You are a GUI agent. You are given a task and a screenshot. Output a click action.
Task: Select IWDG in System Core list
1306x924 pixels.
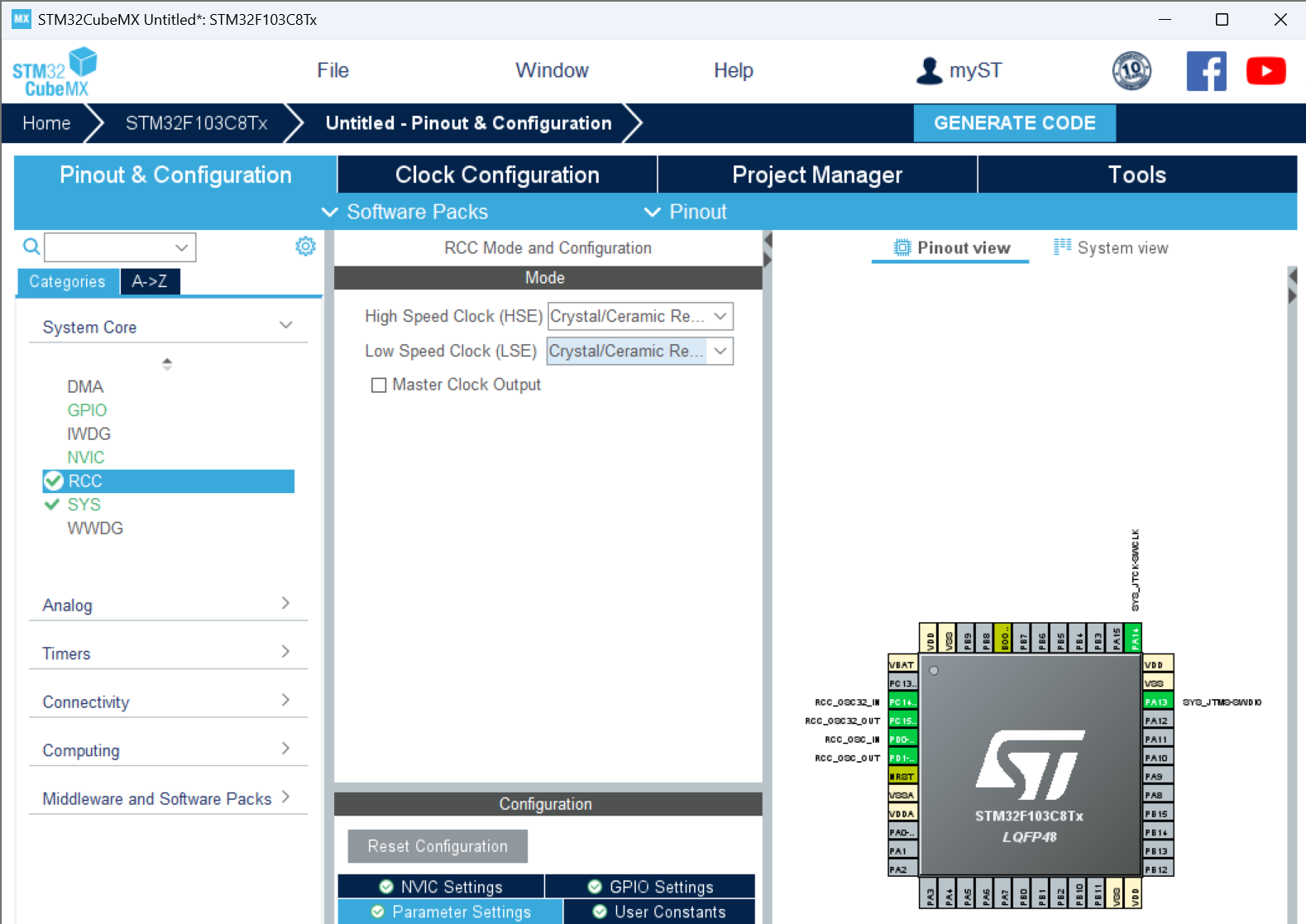89,433
